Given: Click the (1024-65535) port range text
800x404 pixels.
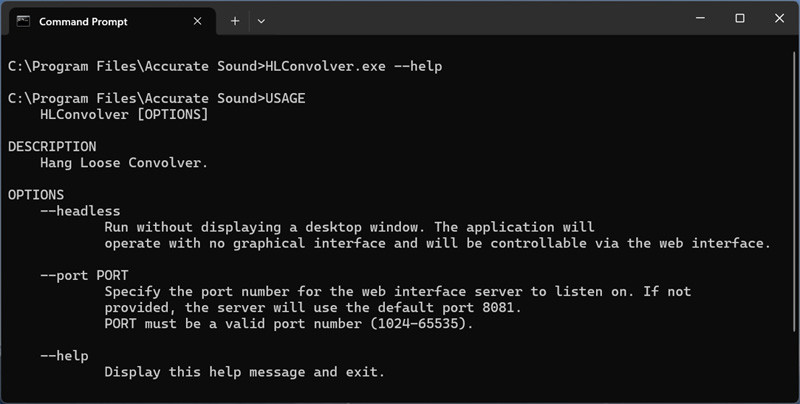Looking at the screenshot, I should tap(415, 323).
